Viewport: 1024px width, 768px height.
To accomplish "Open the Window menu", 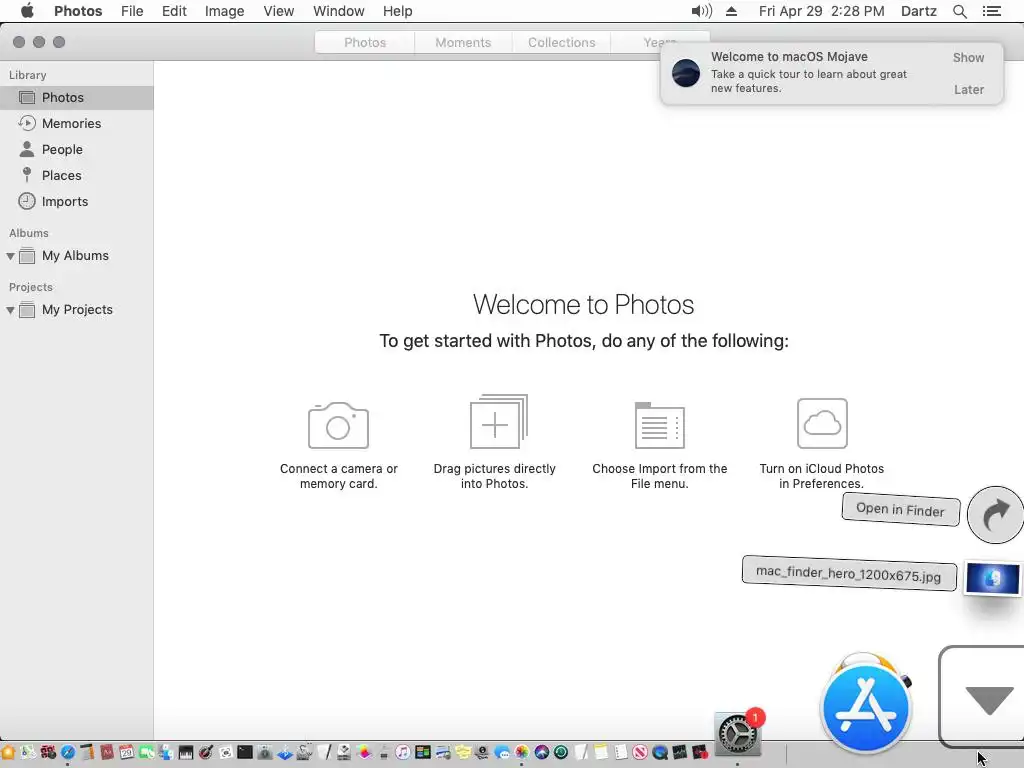I will click(x=339, y=11).
